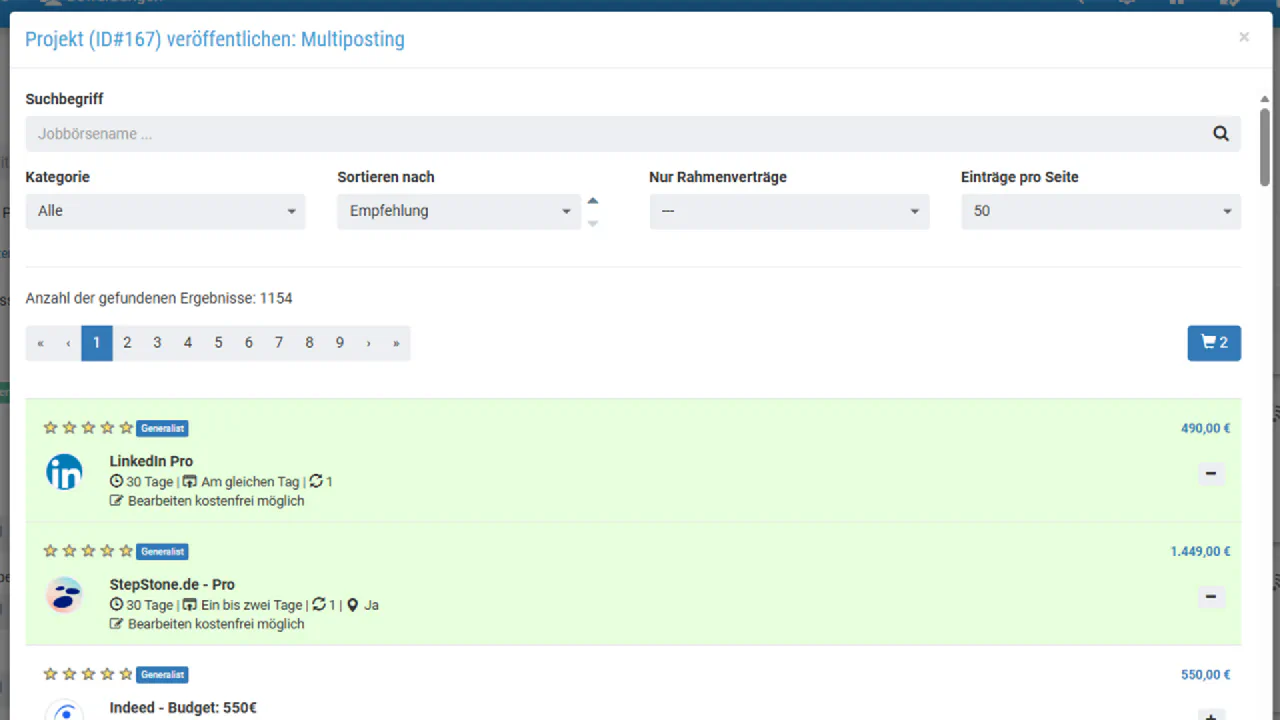Click the StepStone.de - Pro title
The width and height of the screenshot is (1280, 720).
click(172, 584)
